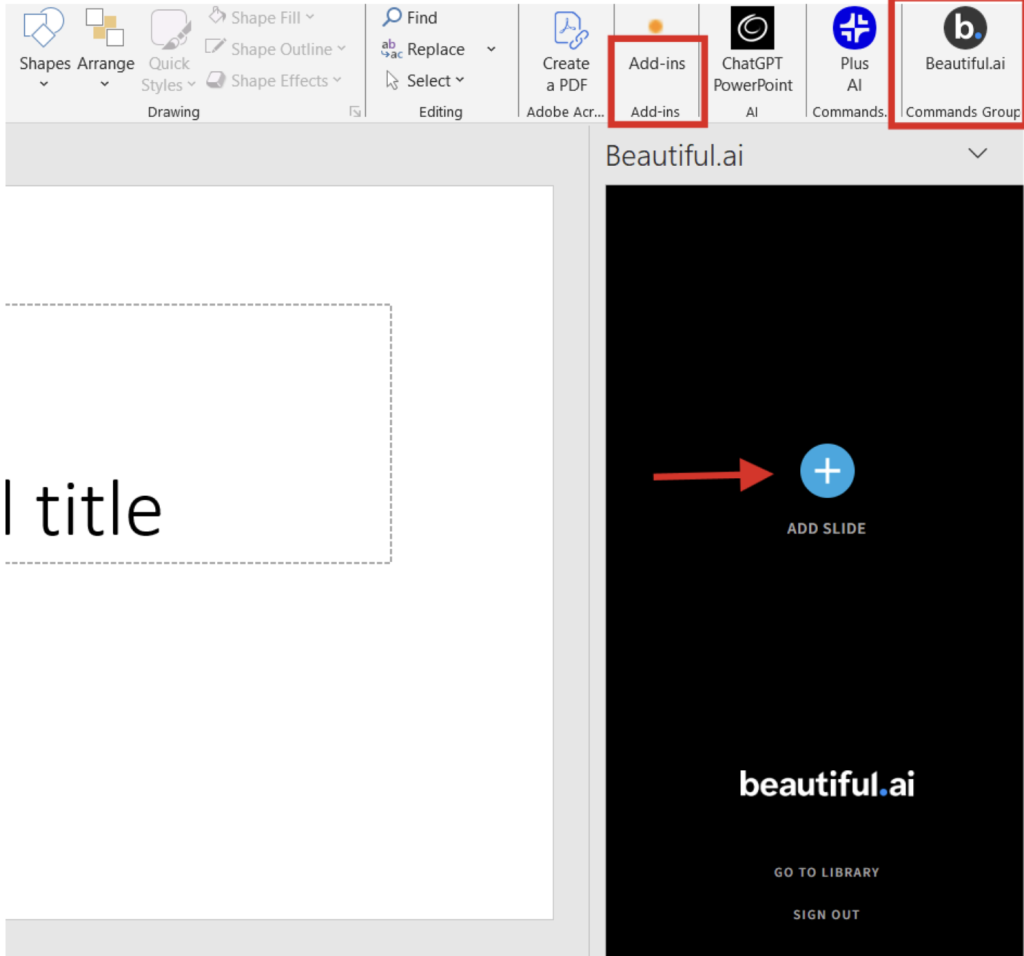This screenshot has width=1024, height=956.
Task: Click Replace in Editing group
Action: [x=424, y=49]
